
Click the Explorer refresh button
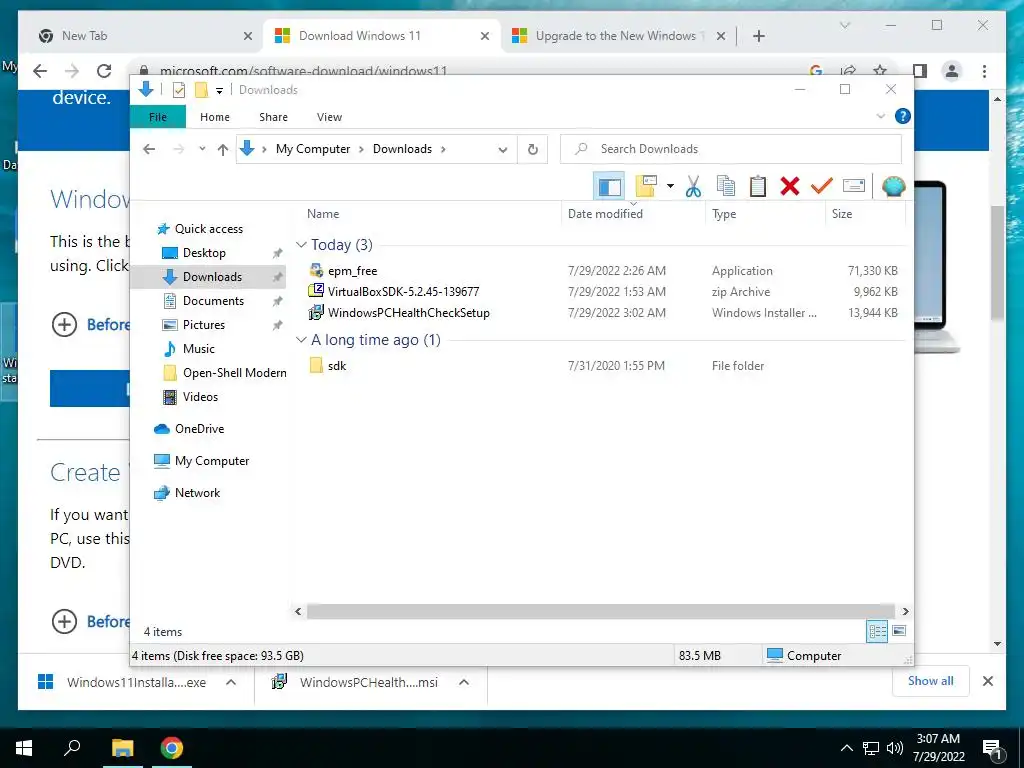pos(532,150)
